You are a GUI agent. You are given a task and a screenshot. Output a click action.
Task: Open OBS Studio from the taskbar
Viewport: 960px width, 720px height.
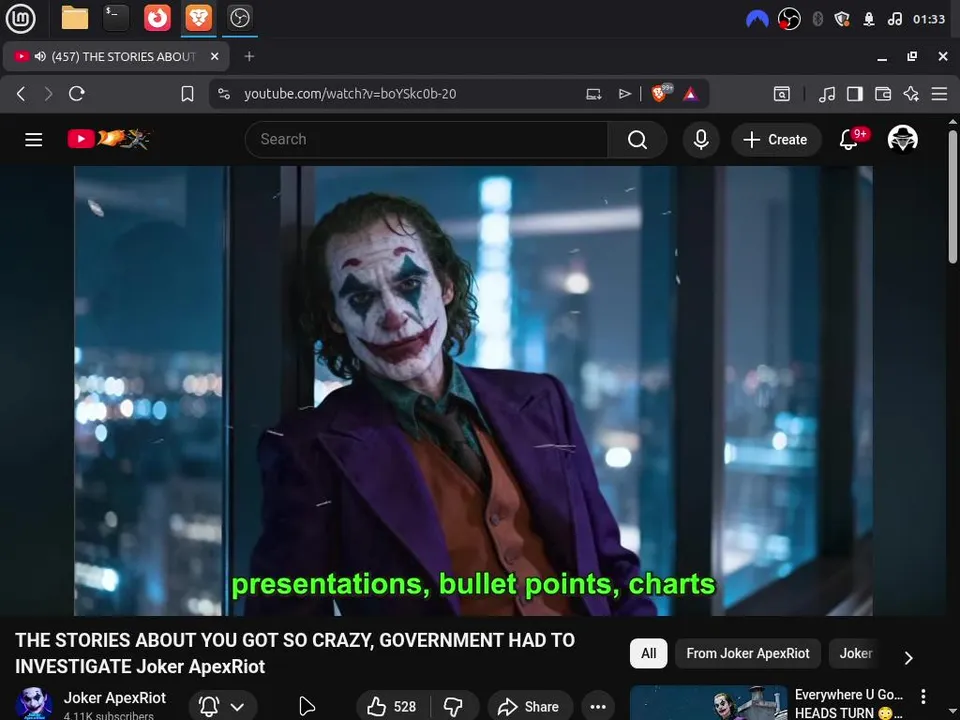[239, 18]
